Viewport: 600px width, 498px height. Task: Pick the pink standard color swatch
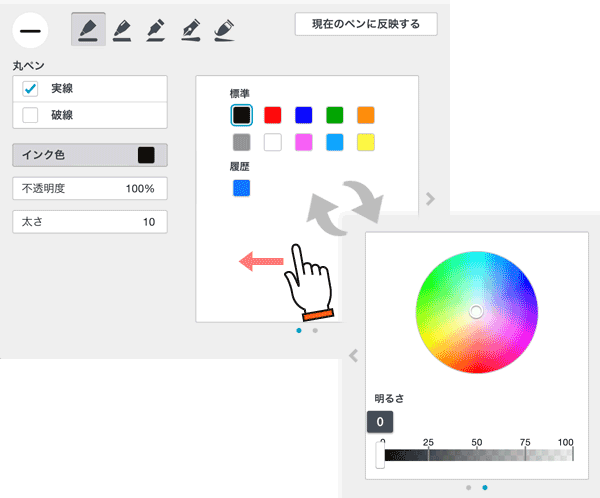[x=303, y=142]
